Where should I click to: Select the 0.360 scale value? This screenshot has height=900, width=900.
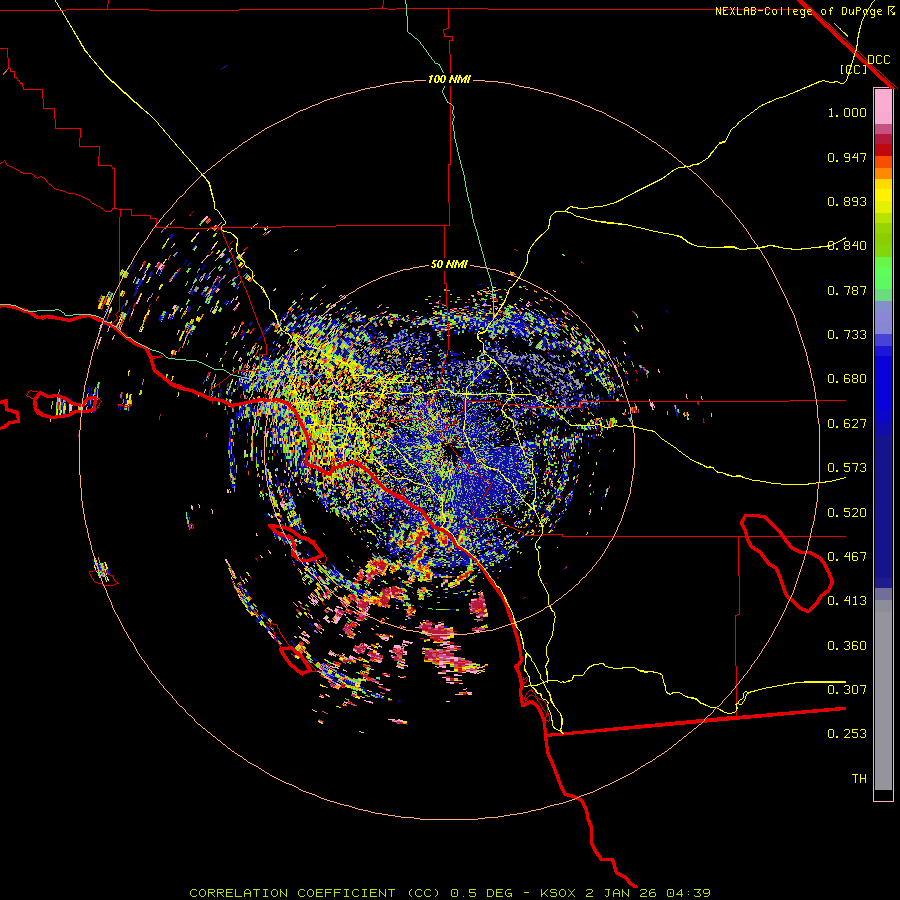pos(847,646)
